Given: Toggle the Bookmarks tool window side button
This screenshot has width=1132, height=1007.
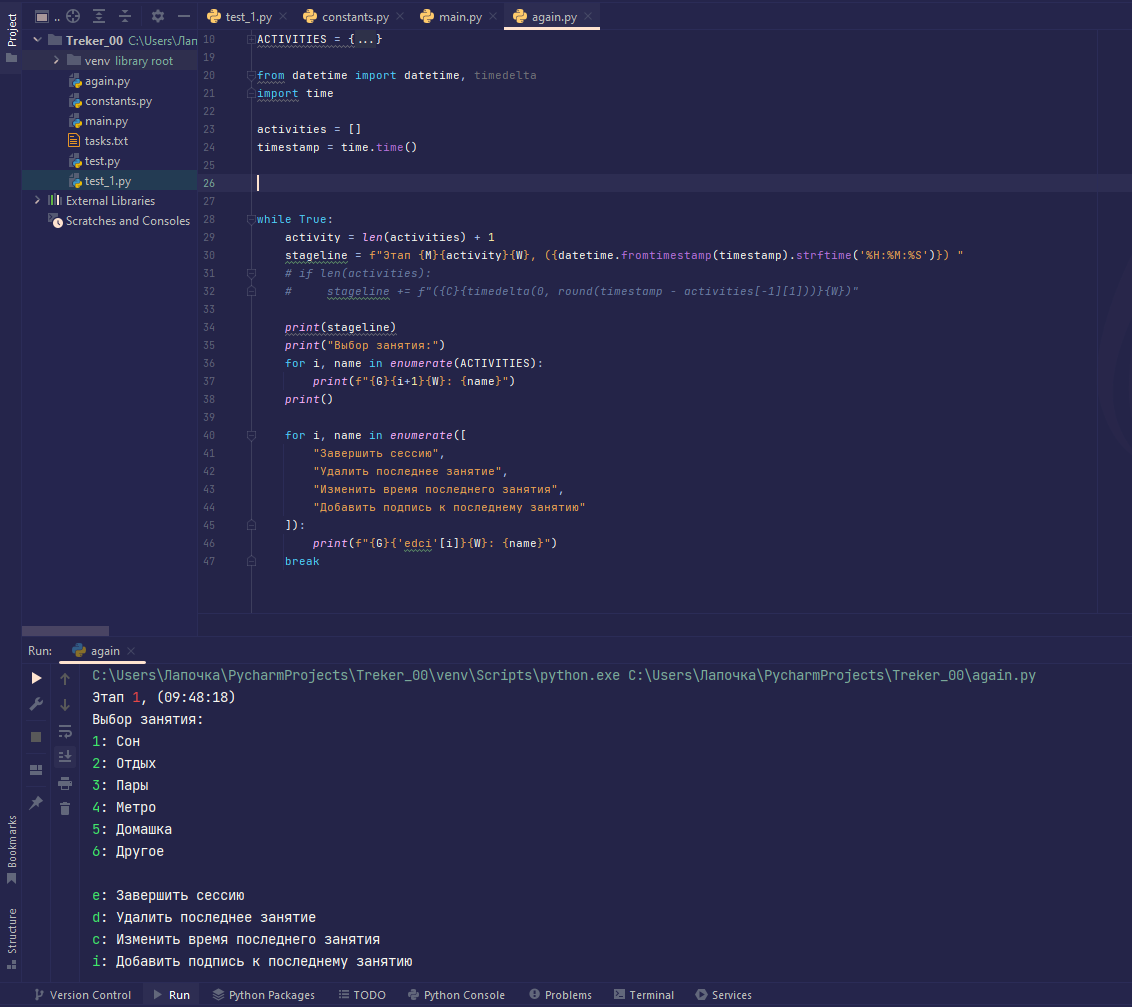Looking at the screenshot, I should pyautogui.click(x=12, y=849).
